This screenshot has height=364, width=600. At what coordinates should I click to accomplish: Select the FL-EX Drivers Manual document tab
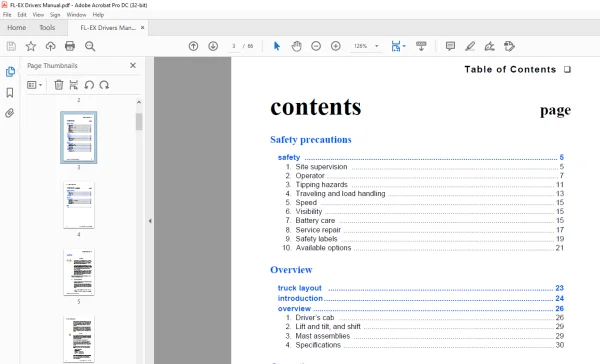pyautogui.click(x=108, y=28)
